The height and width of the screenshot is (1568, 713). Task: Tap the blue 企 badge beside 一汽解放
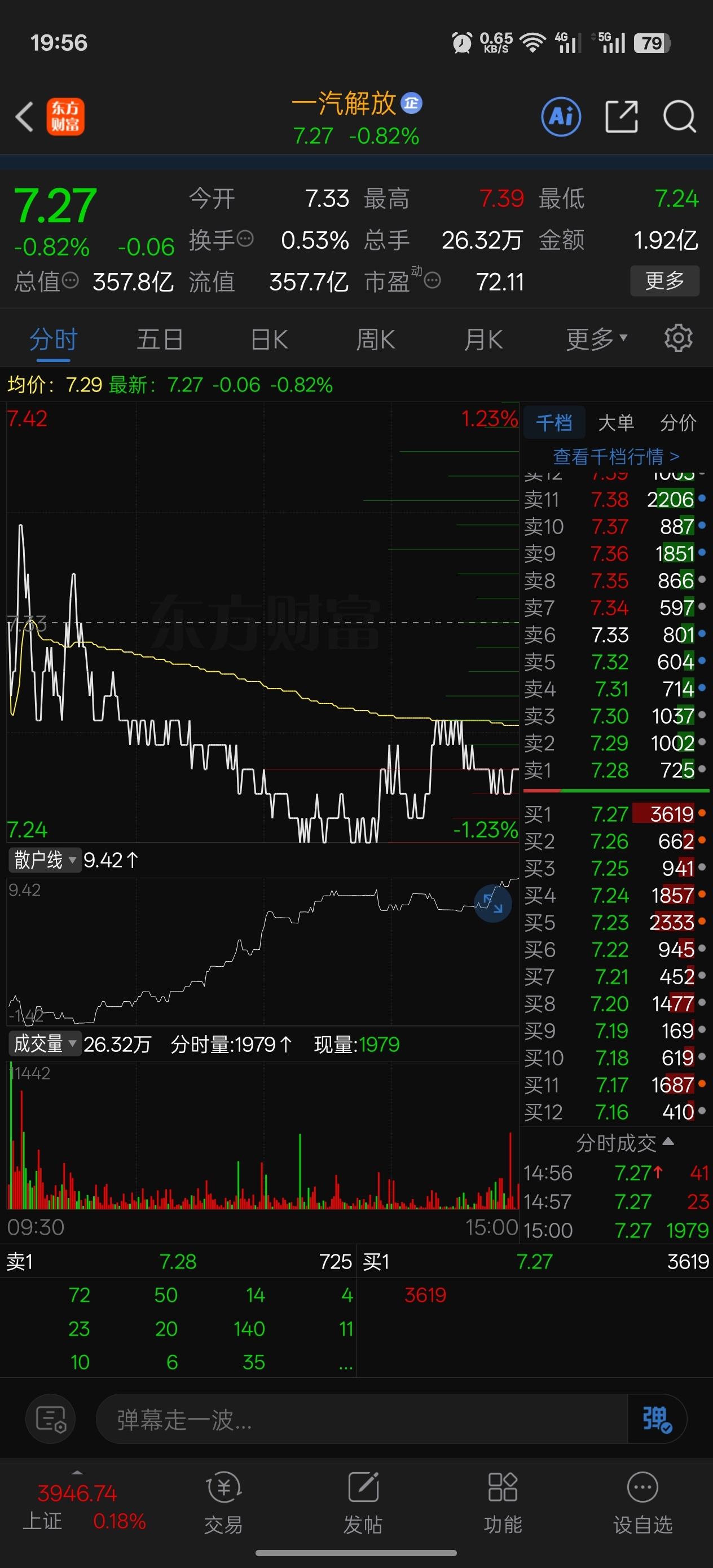pyautogui.click(x=412, y=103)
